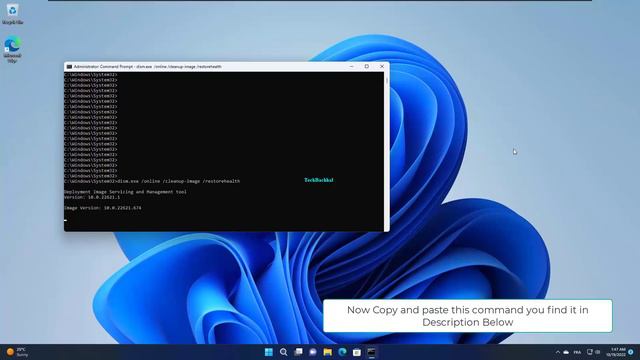
Task: Open OneDrive cloud tray icon
Action: (x=566, y=352)
